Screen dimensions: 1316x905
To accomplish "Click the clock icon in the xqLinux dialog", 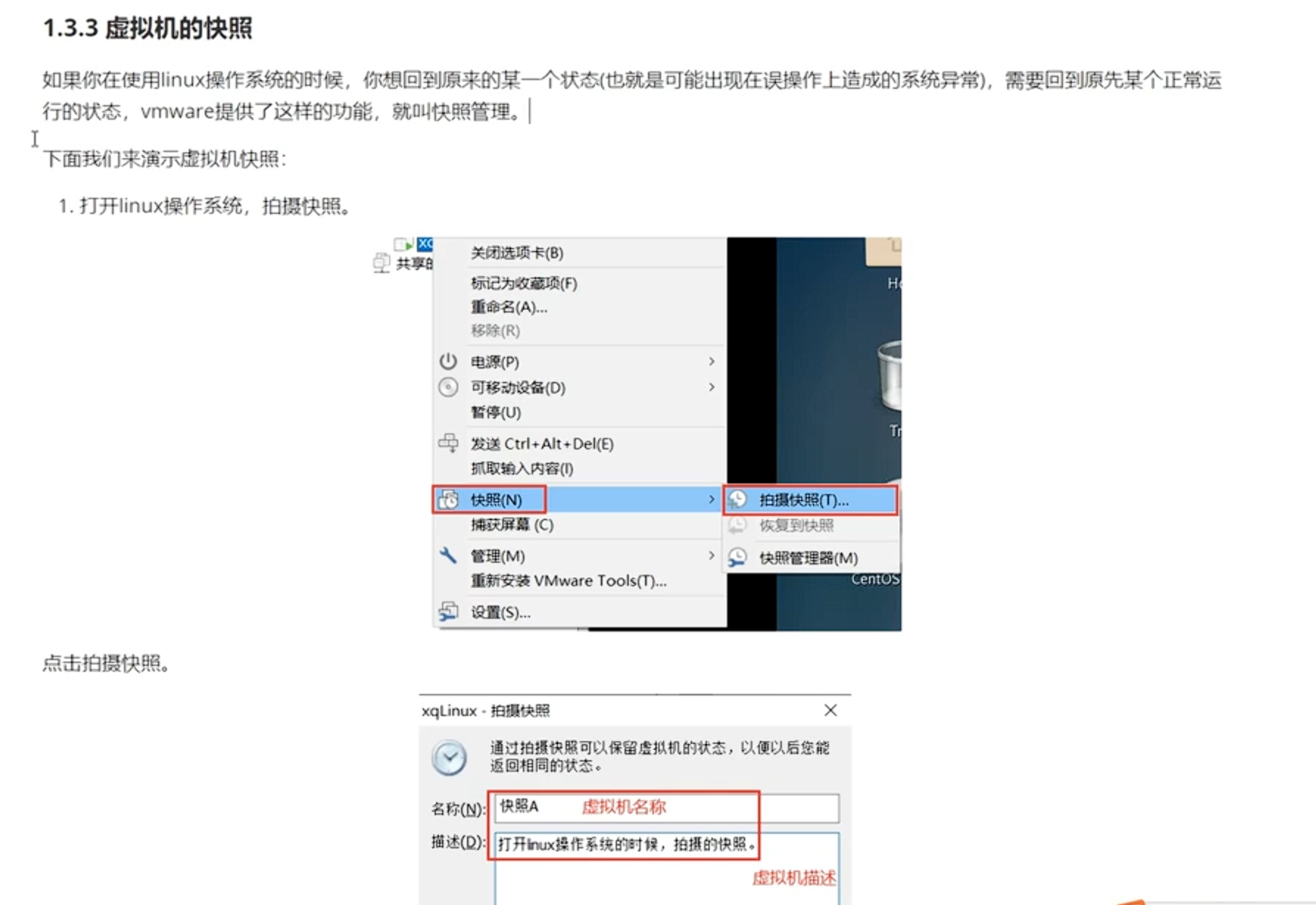I will tap(449, 757).
